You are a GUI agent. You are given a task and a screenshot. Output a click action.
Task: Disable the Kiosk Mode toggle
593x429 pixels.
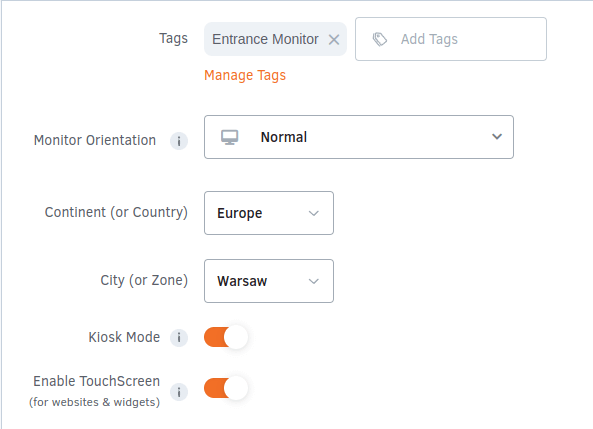(x=226, y=337)
